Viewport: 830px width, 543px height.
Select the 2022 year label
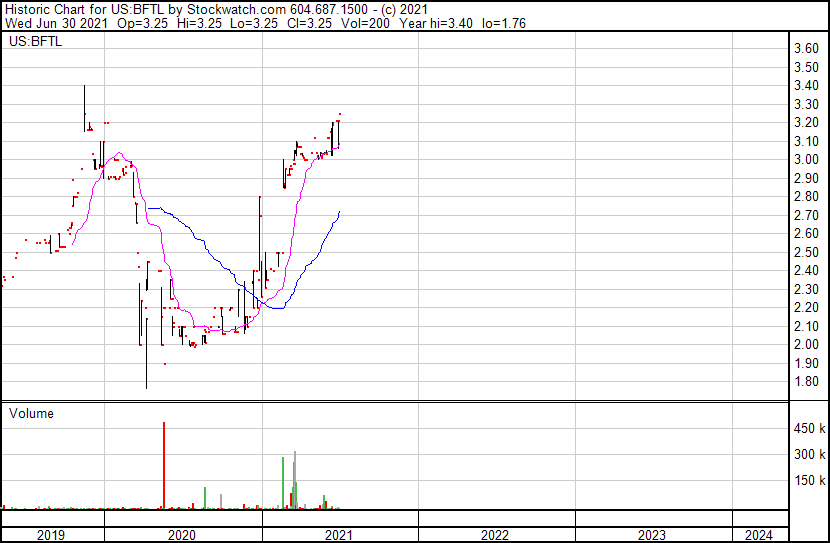495,535
